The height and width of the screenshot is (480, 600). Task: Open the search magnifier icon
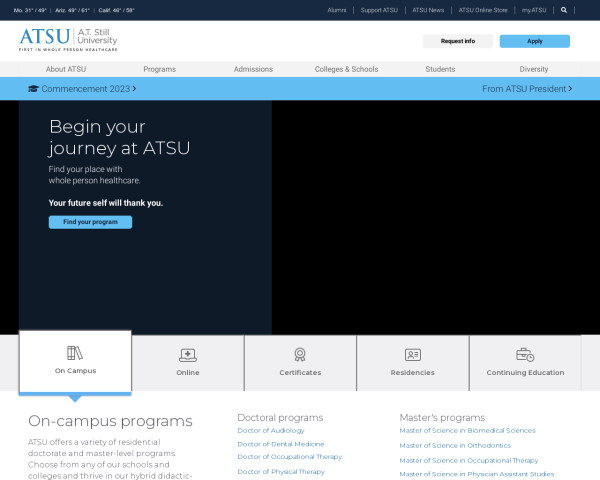coord(564,10)
